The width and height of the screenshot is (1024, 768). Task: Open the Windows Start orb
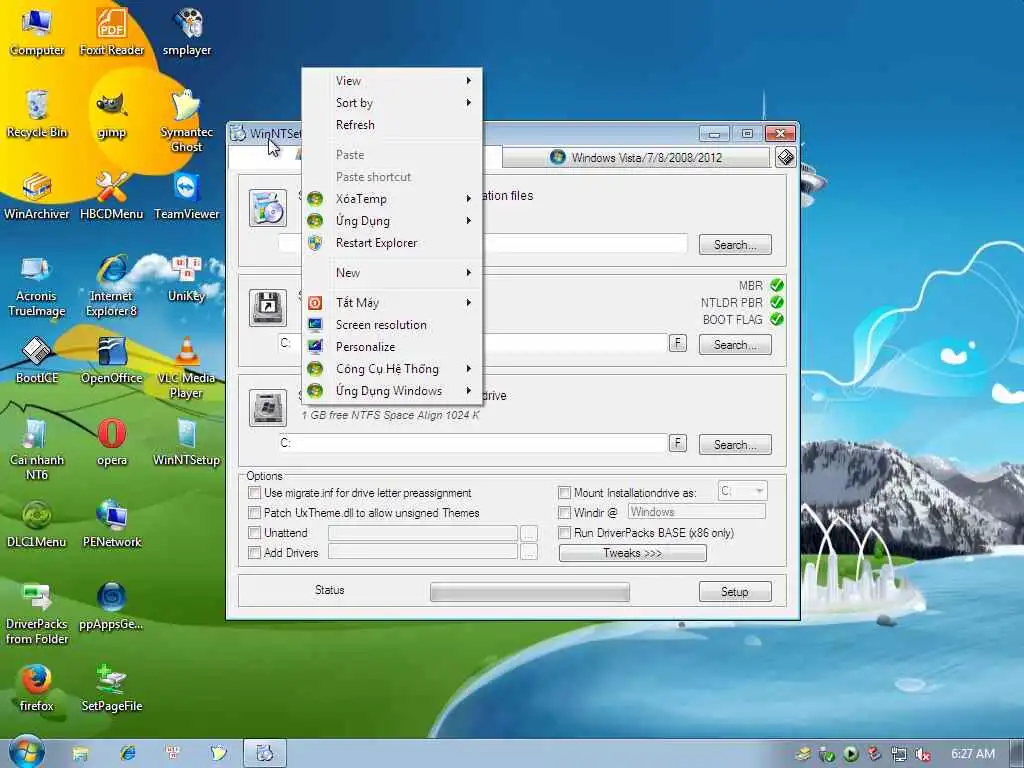coord(26,752)
